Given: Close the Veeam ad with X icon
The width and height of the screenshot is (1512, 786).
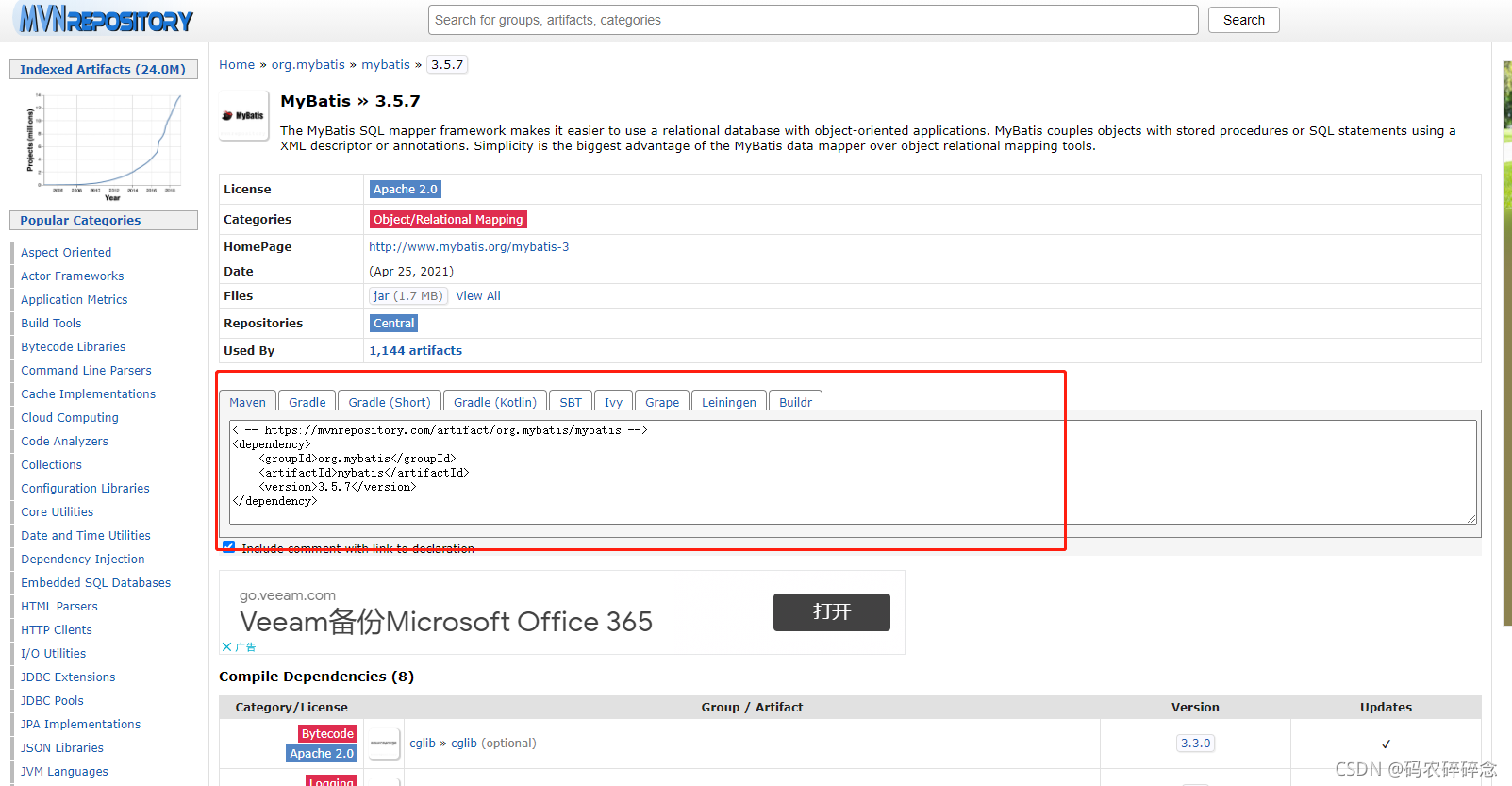Looking at the screenshot, I should click(226, 647).
